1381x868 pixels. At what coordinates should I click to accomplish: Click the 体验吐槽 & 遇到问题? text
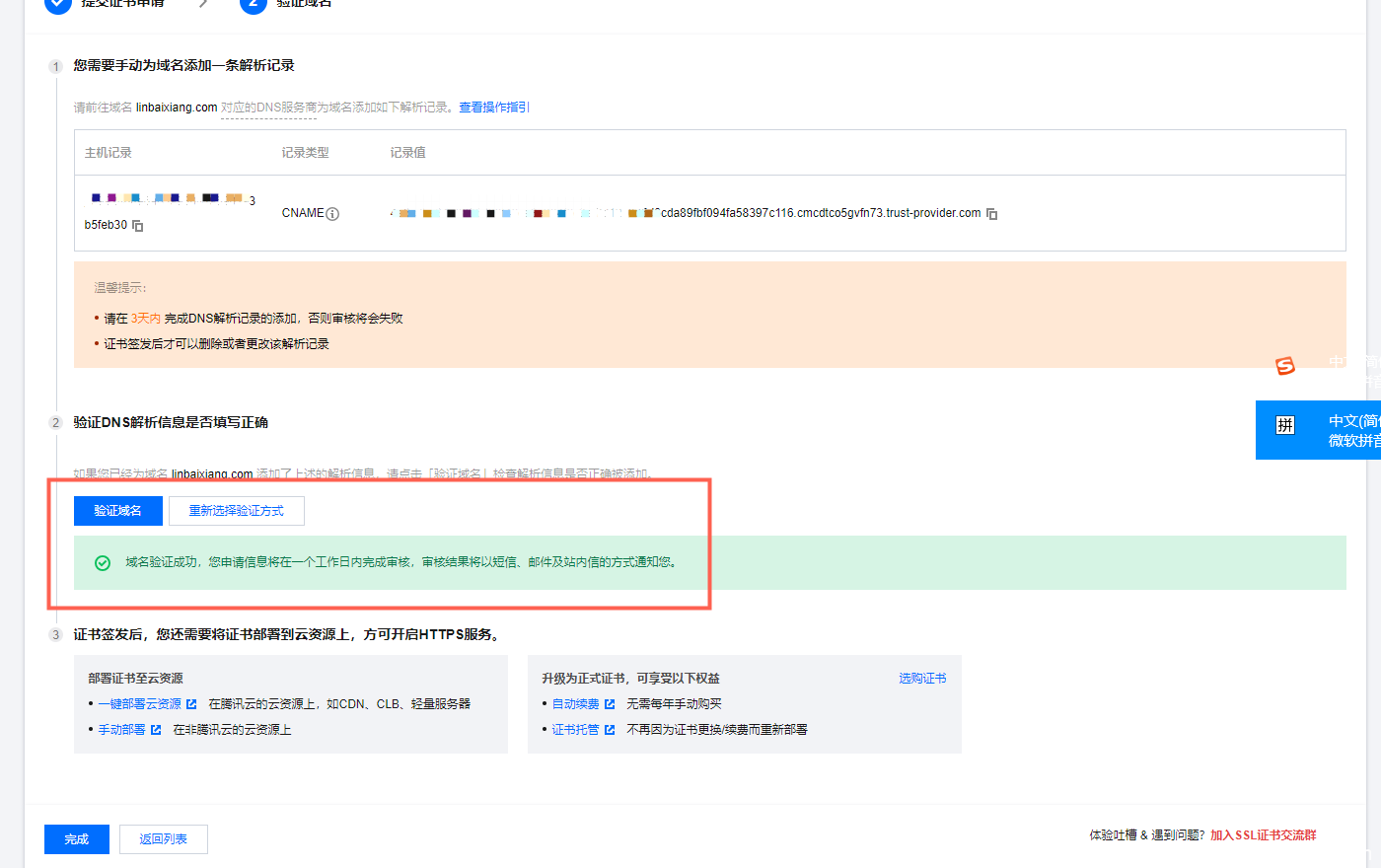click(x=1147, y=835)
